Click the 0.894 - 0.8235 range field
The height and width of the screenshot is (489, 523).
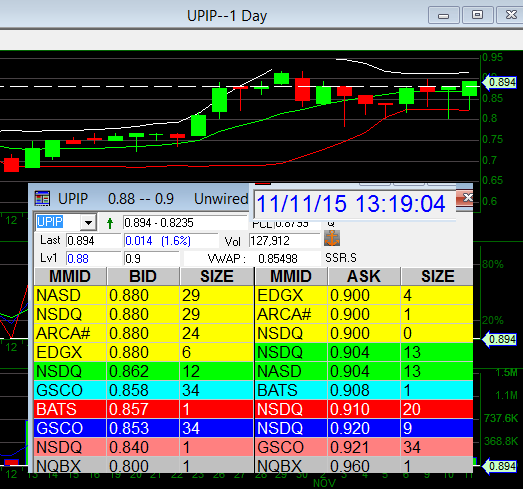coord(185,222)
